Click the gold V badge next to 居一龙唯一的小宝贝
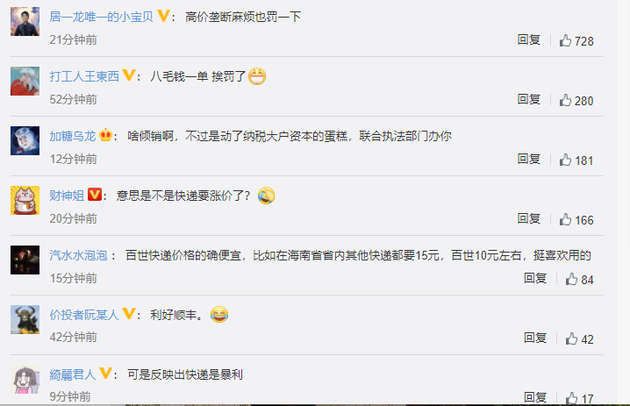This screenshot has height=406, width=630. [x=163, y=16]
